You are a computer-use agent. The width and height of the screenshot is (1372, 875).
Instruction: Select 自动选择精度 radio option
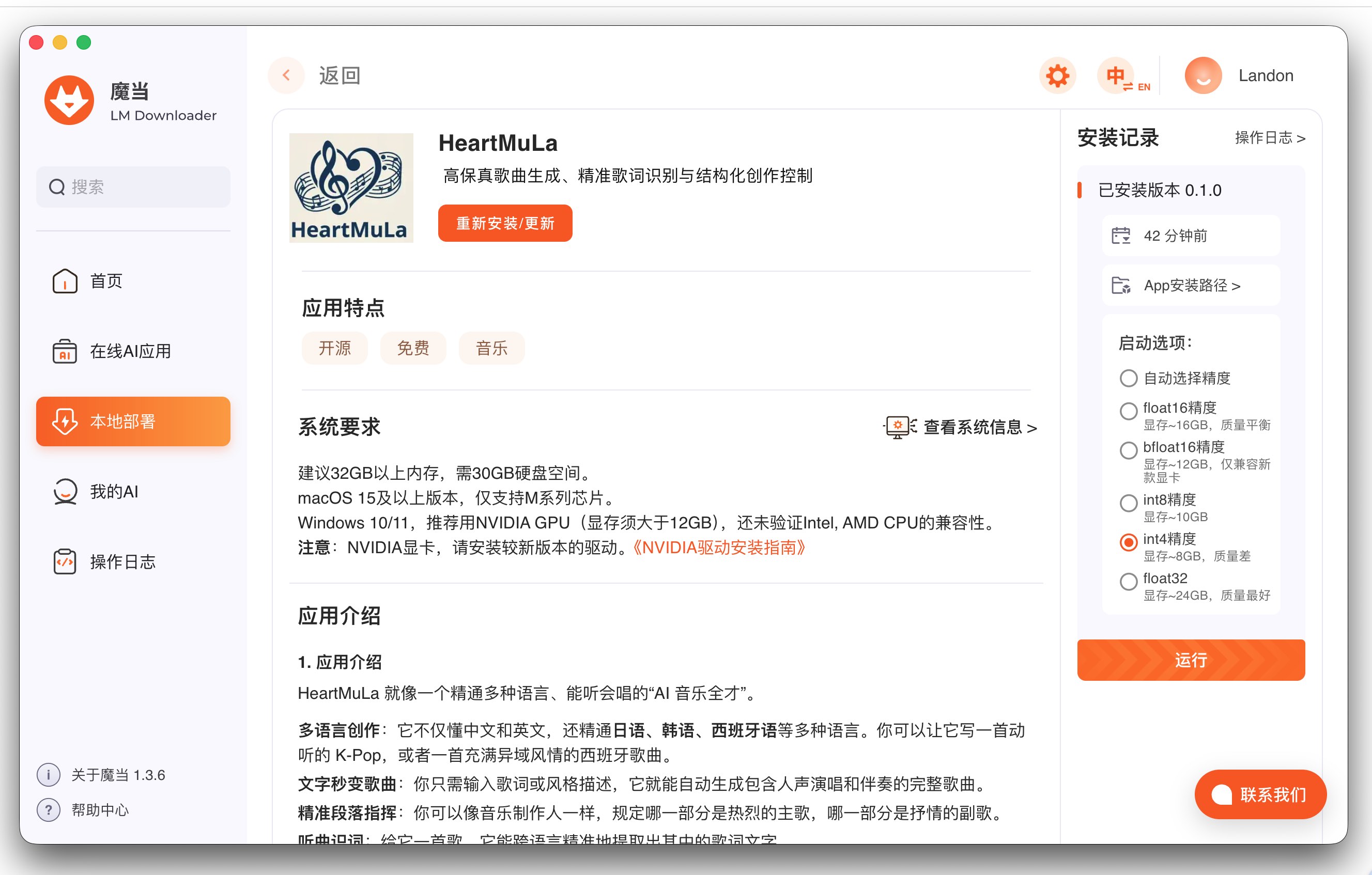(1128, 378)
